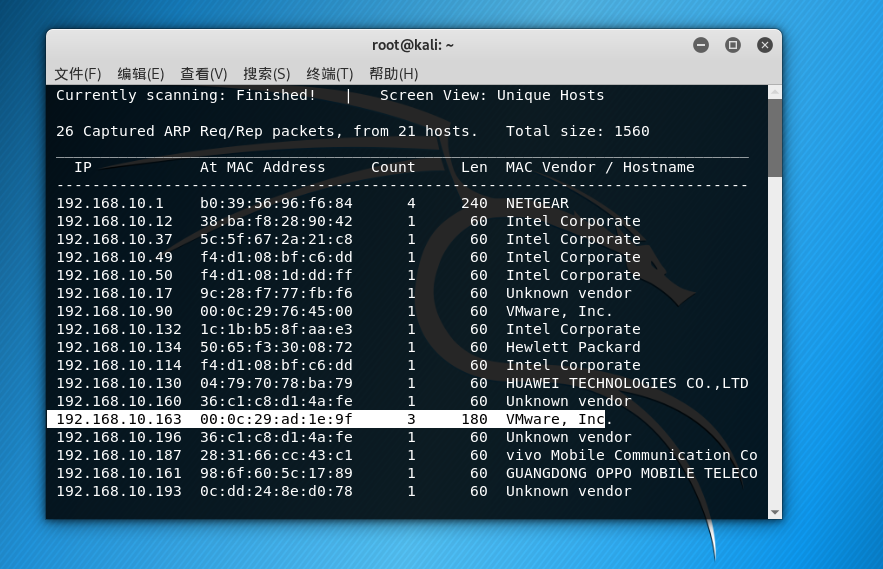Image resolution: width=883 pixels, height=569 pixels.
Task: Click the scrollbar down arrow
Action: pyautogui.click(x=775, y=512)
